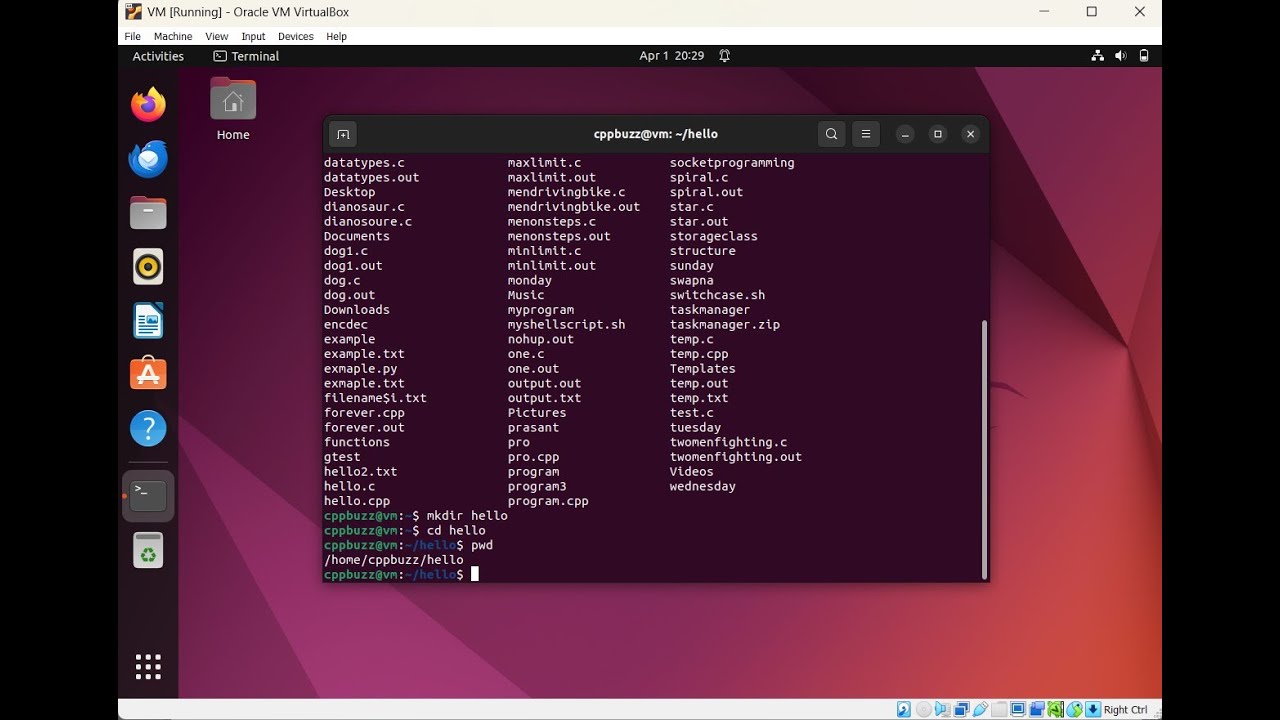The image size is (1280, 720).
Task: Open the clock showing Apr 1 20:29
Action: [x=672, y=56]
